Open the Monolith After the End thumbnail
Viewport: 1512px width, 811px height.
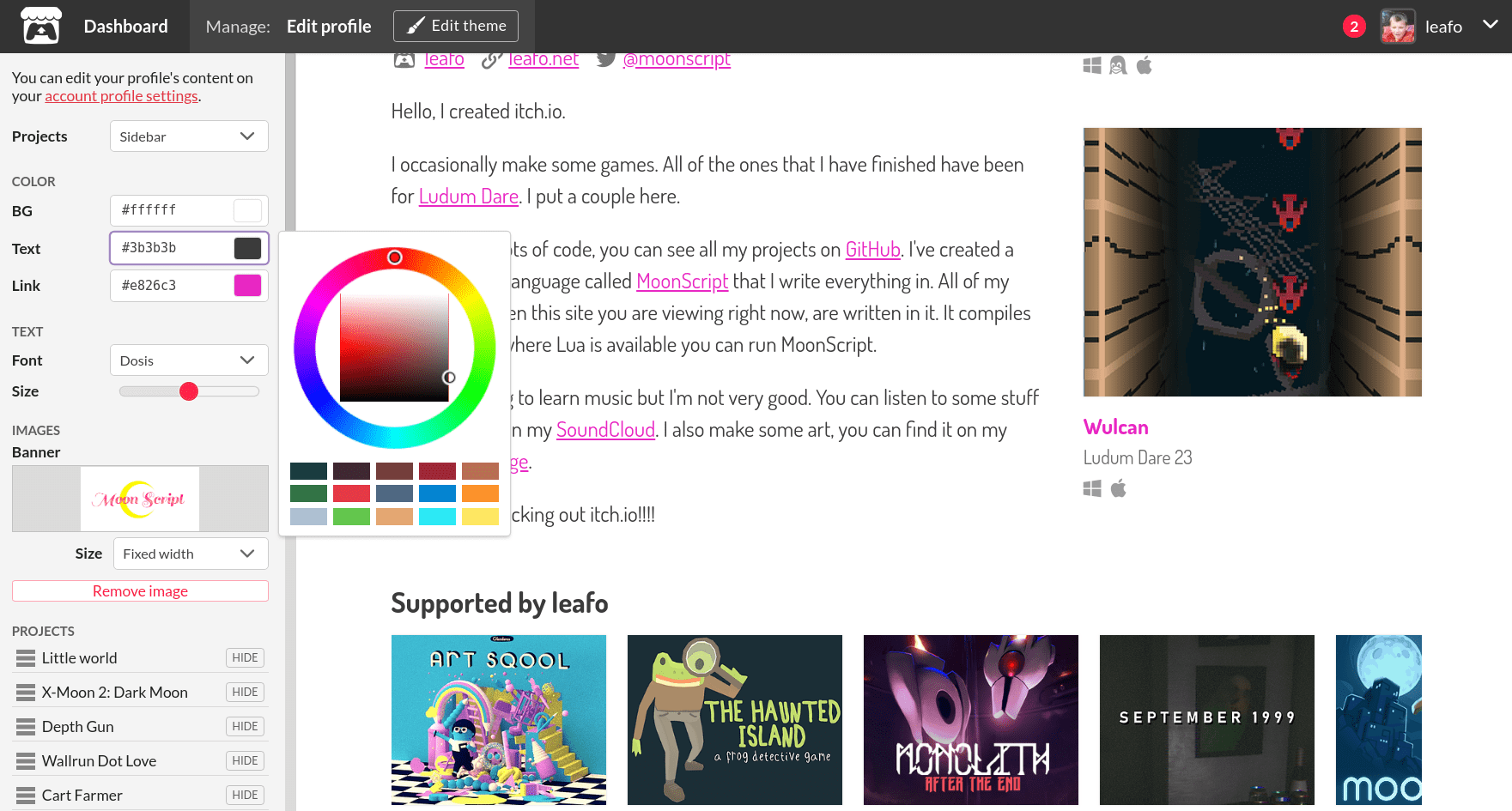(971, 720)
